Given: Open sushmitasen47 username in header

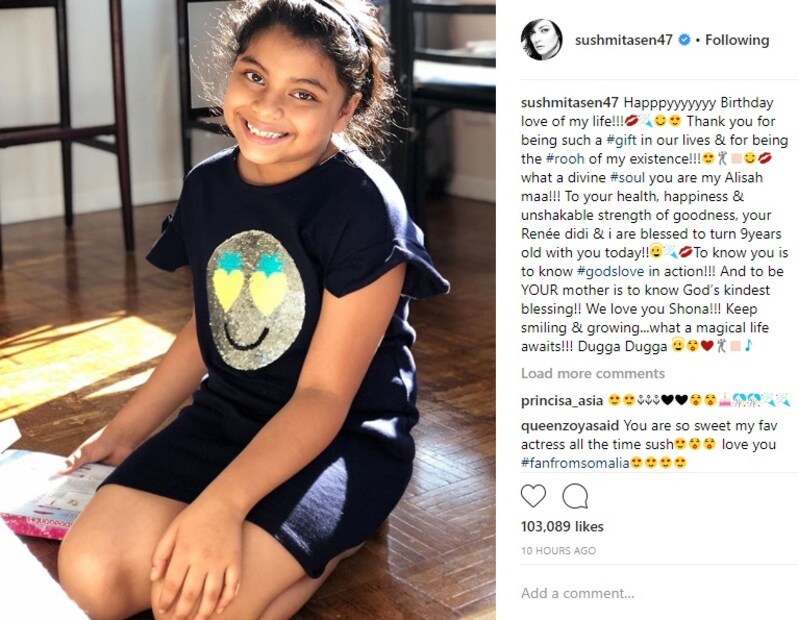Looking at the screenshot, I should pyautogui.click(x=624, y=40).
